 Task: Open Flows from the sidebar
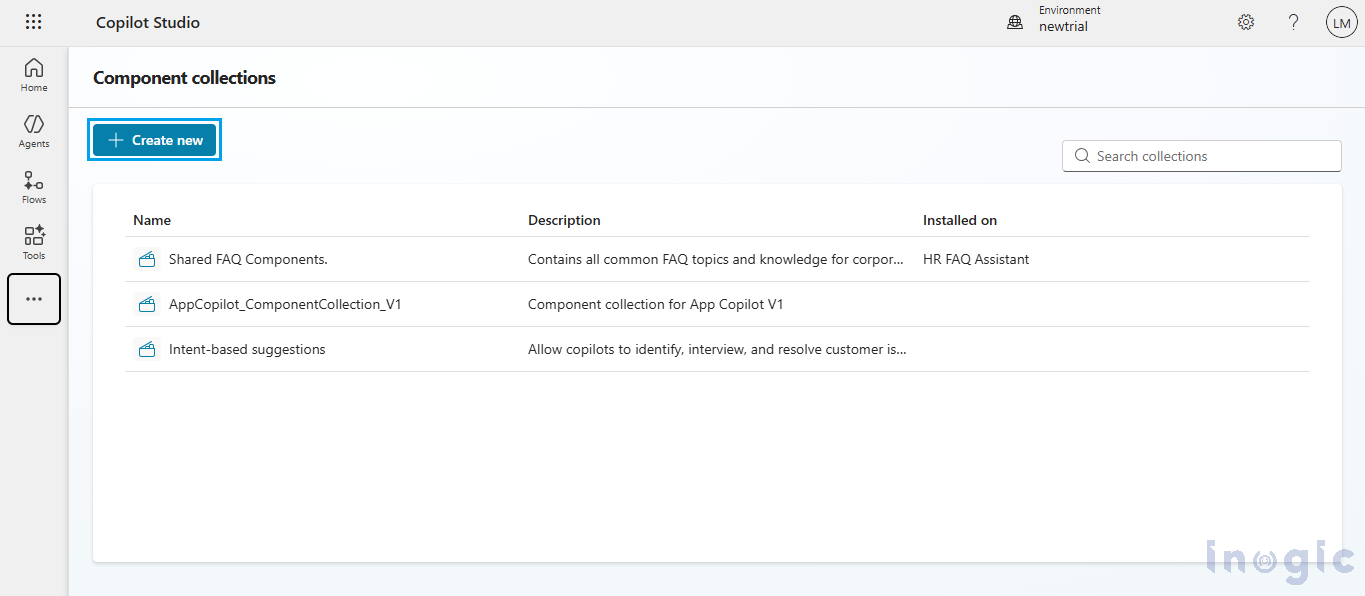(x=33, y=186)
